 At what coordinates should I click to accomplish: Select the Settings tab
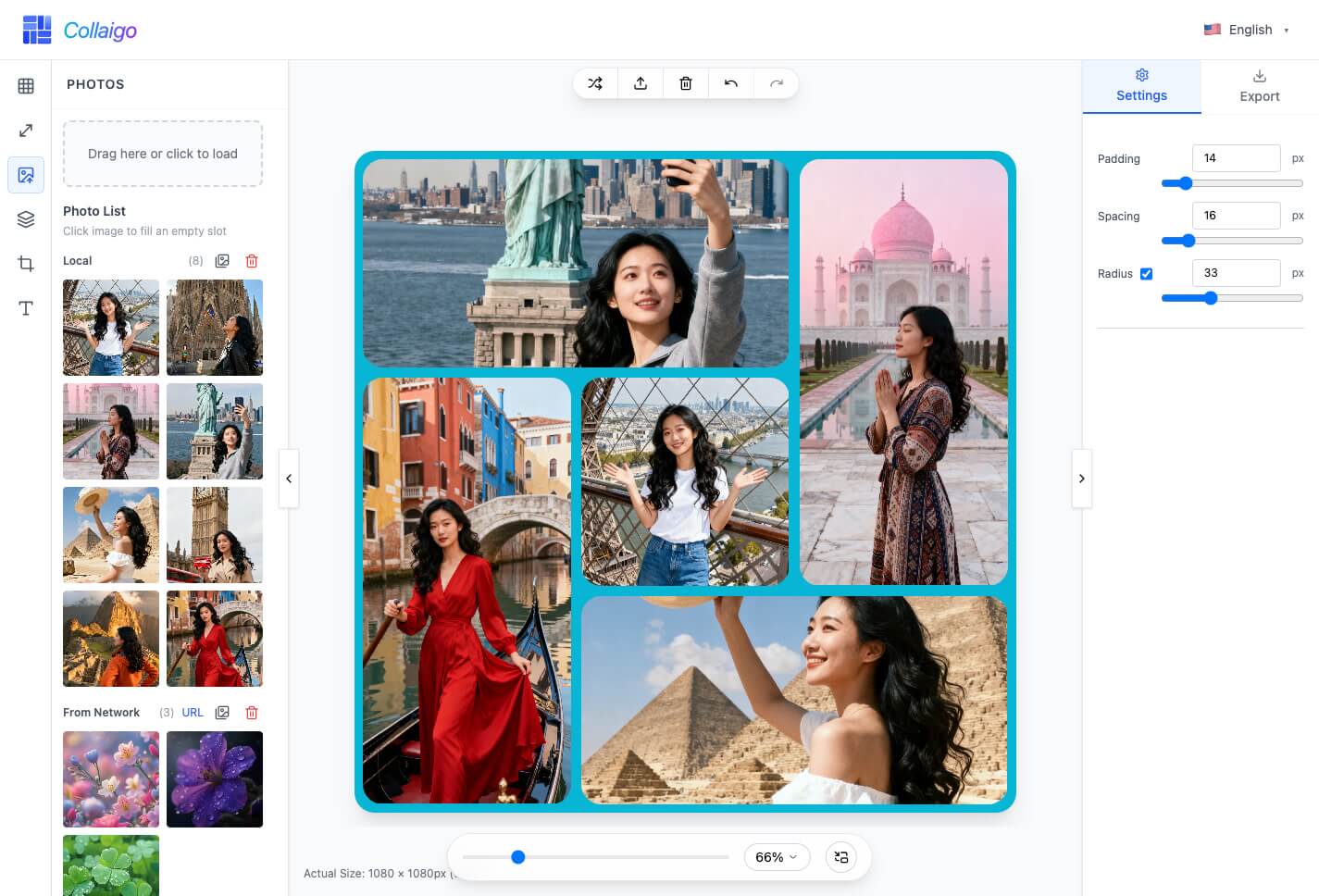[1141, 86]
